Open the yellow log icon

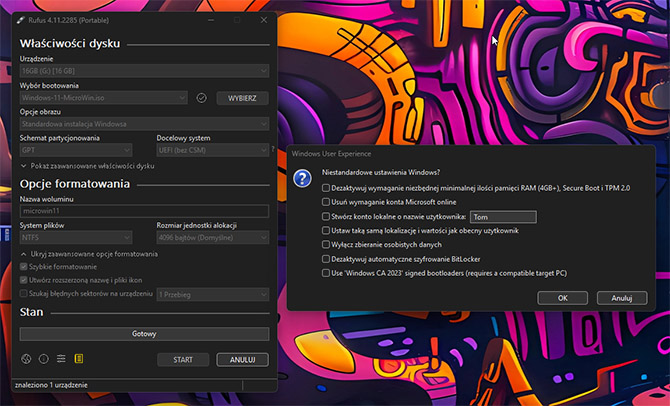coord(78,359)
